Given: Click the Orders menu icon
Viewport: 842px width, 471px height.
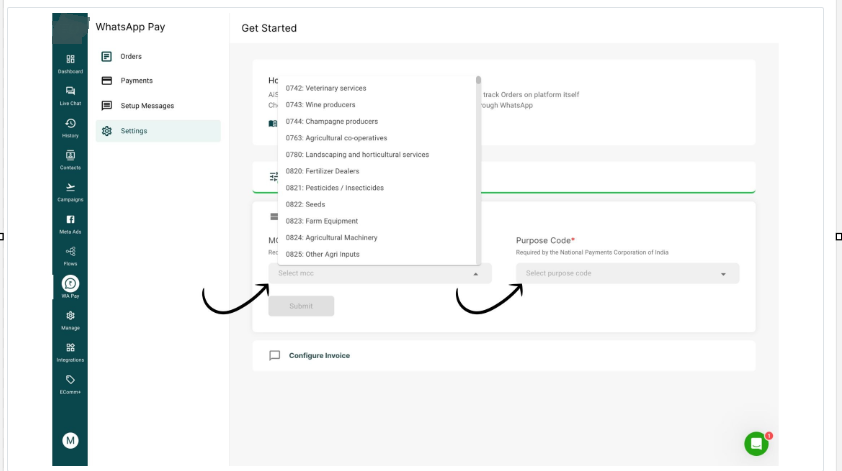Looking at the screenshot, I should click(x=107, y=56).
